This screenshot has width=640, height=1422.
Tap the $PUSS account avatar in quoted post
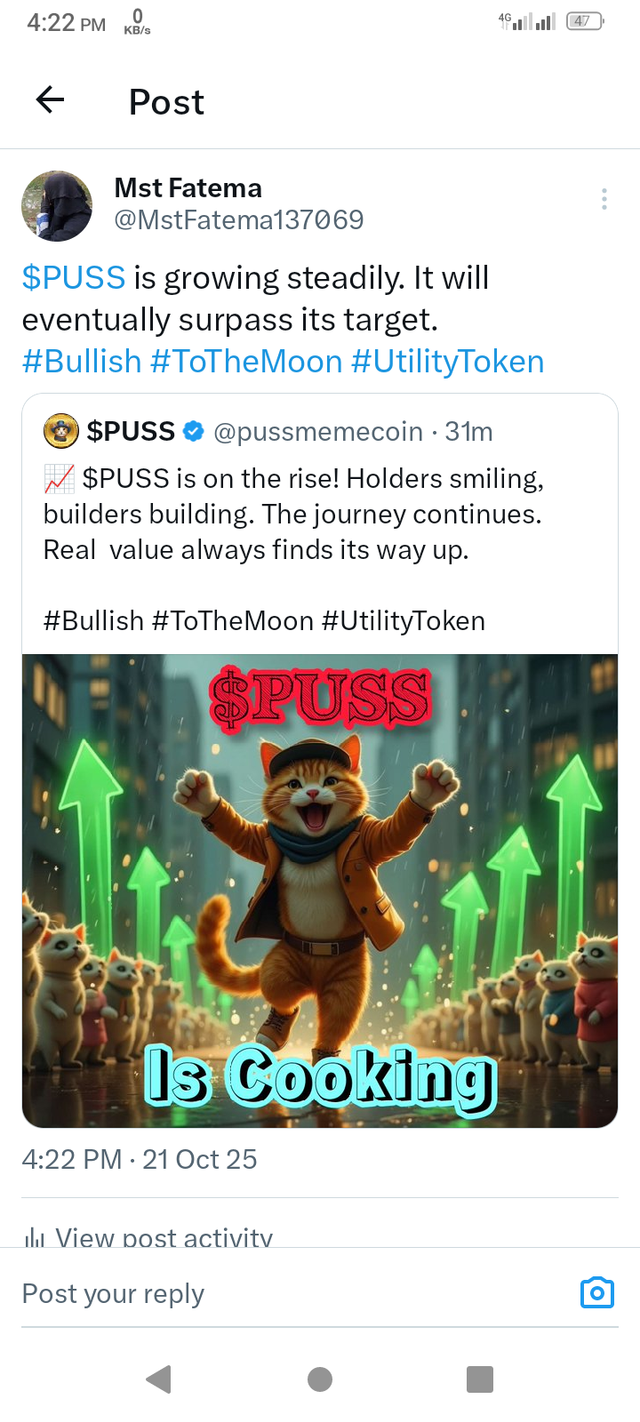pos(61,432)
